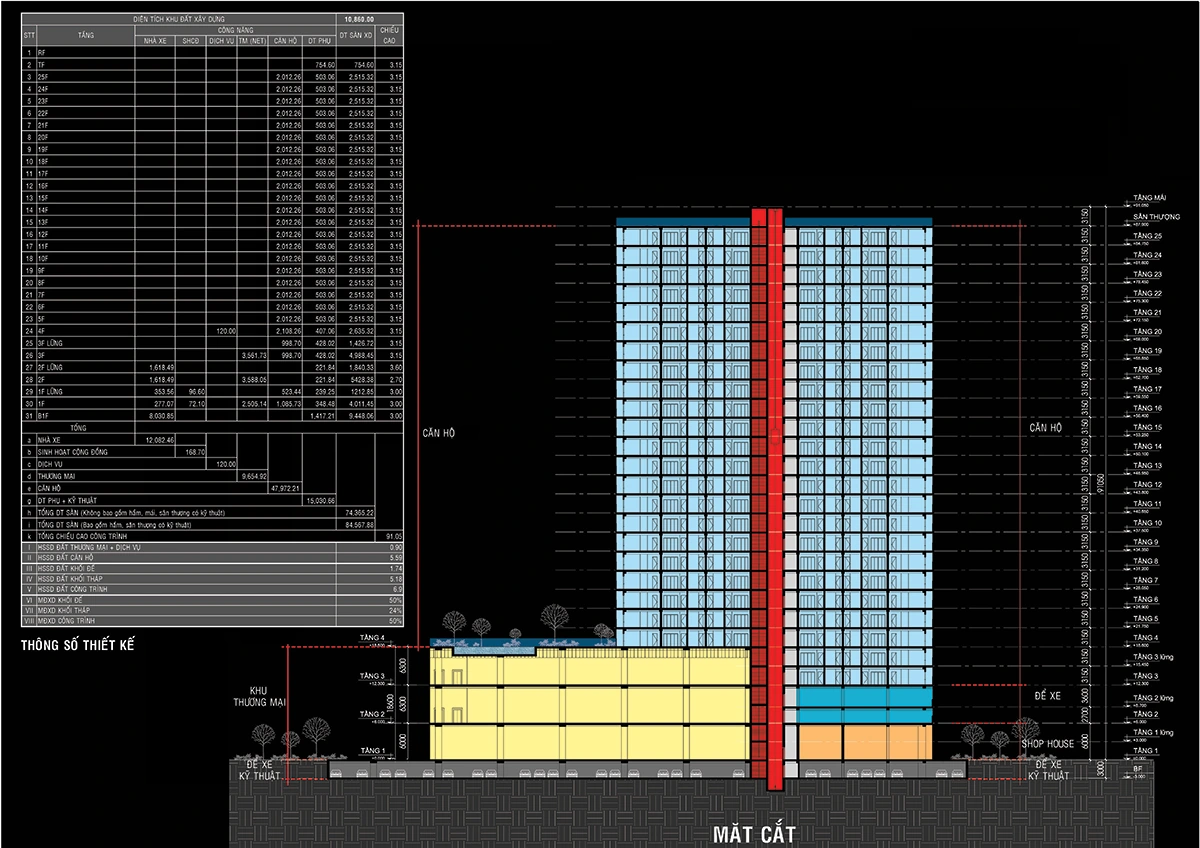Click the "THÔNG SỐ THIẾT KẾ" caption

78,646
